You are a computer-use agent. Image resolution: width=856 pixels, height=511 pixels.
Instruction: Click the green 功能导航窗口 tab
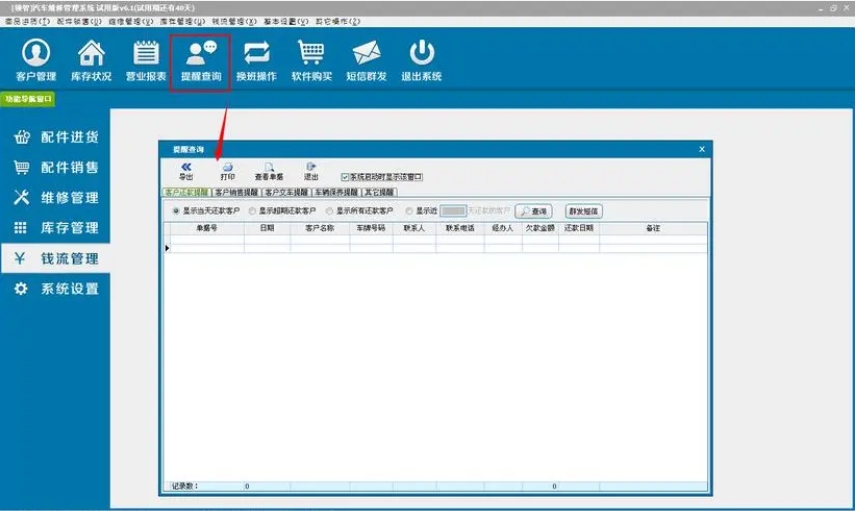tap(28, 99)
